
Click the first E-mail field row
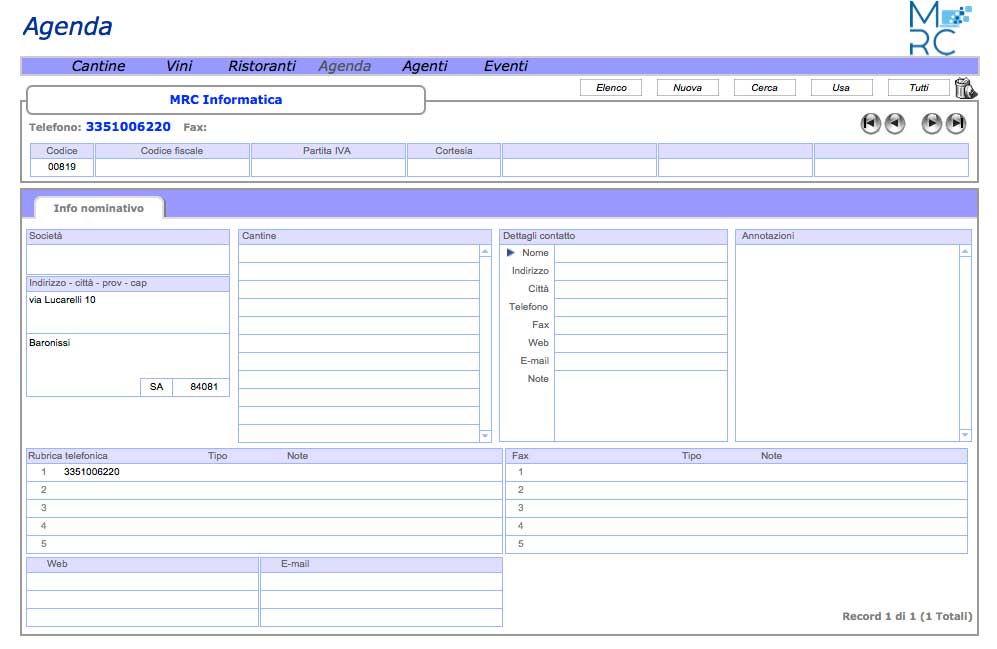(x=382, y=582)
